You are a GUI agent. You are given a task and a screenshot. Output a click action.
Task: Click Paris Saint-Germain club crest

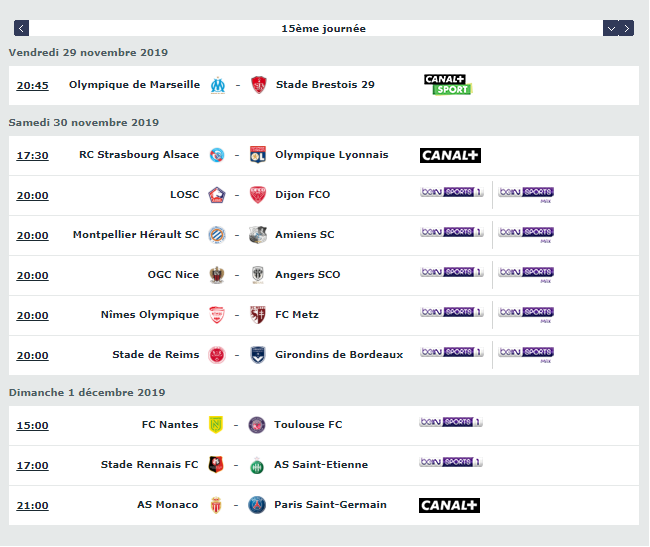pyautogui.click(x=257, y=505)
